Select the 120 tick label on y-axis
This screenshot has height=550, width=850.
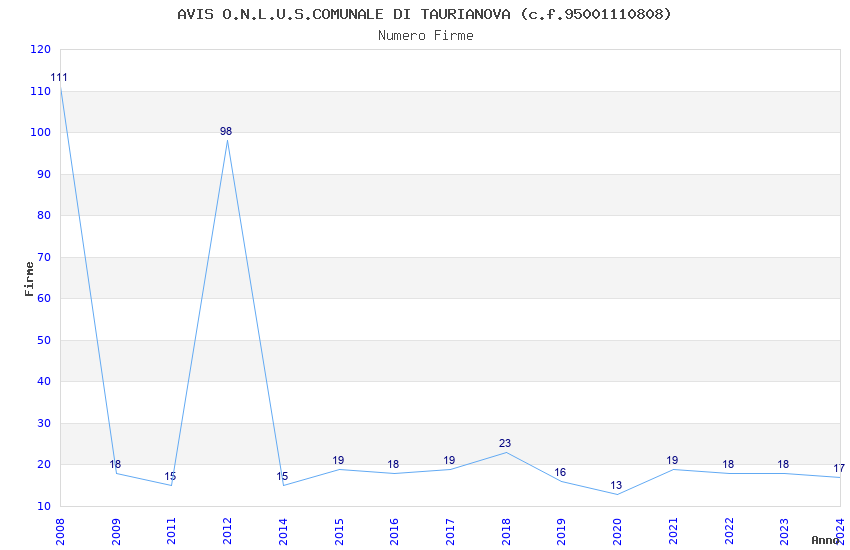tap(41, 49)
